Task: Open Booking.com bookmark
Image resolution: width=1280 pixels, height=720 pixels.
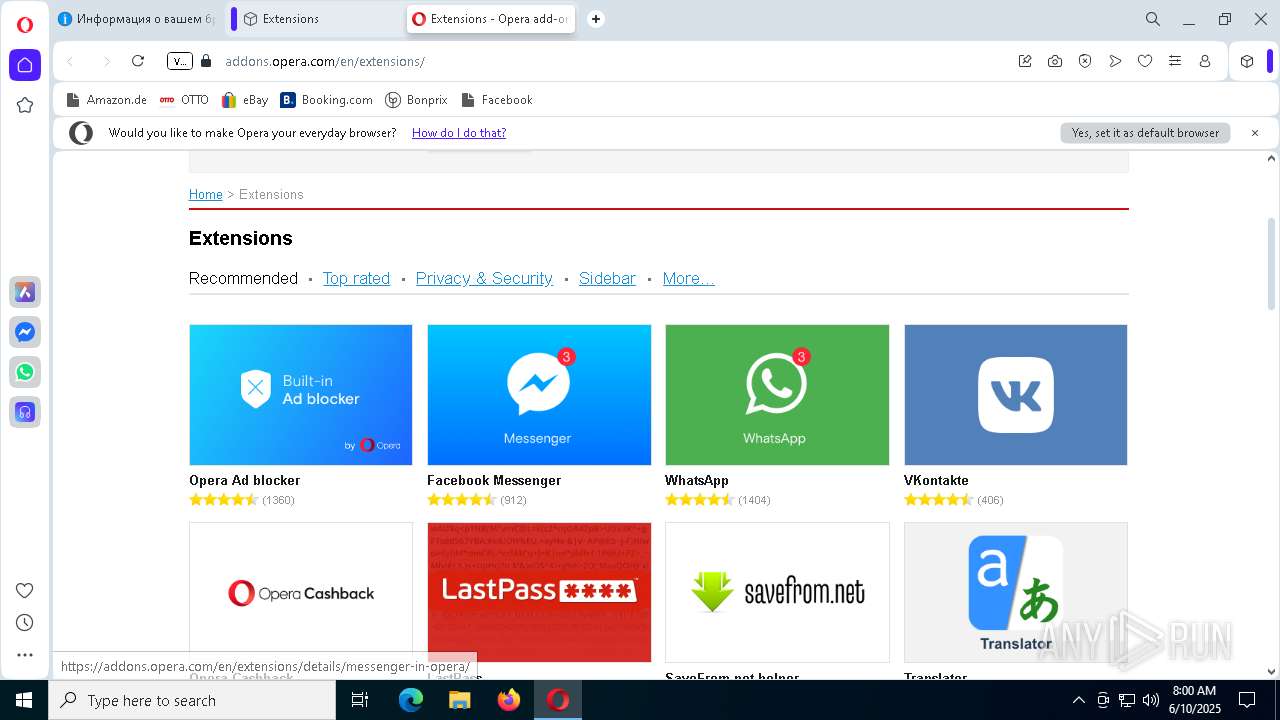Action: tap(327, 100)
